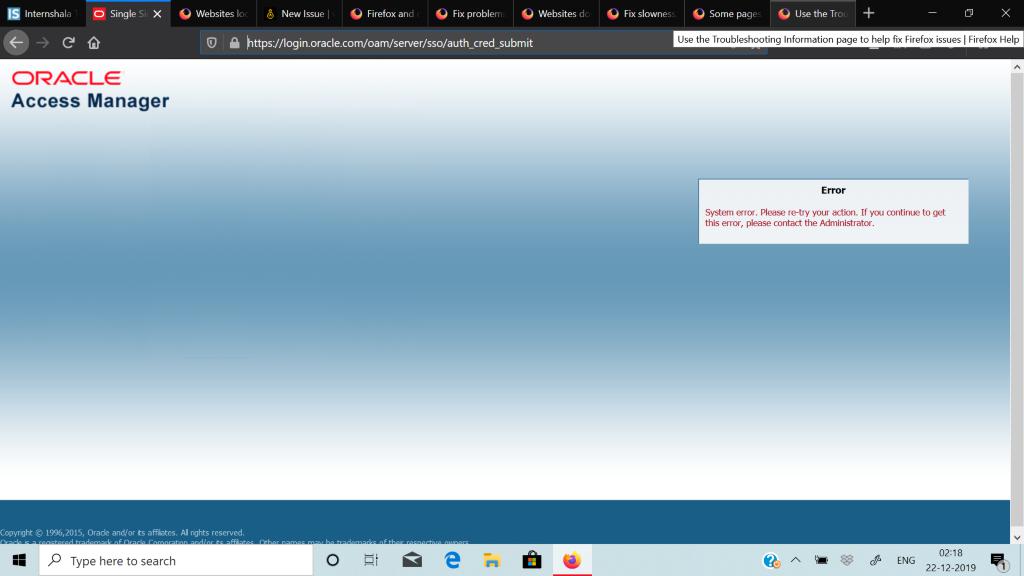Reload the Oracle login page
This screenshot has height=576, width=1024.
point(68,43)
